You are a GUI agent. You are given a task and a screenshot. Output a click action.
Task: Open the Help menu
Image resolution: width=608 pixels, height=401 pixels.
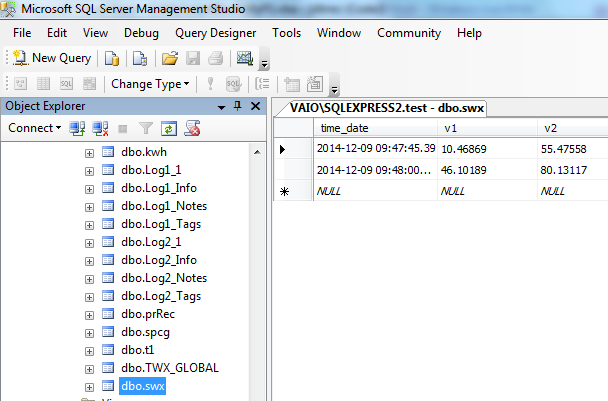click(469, 33)
